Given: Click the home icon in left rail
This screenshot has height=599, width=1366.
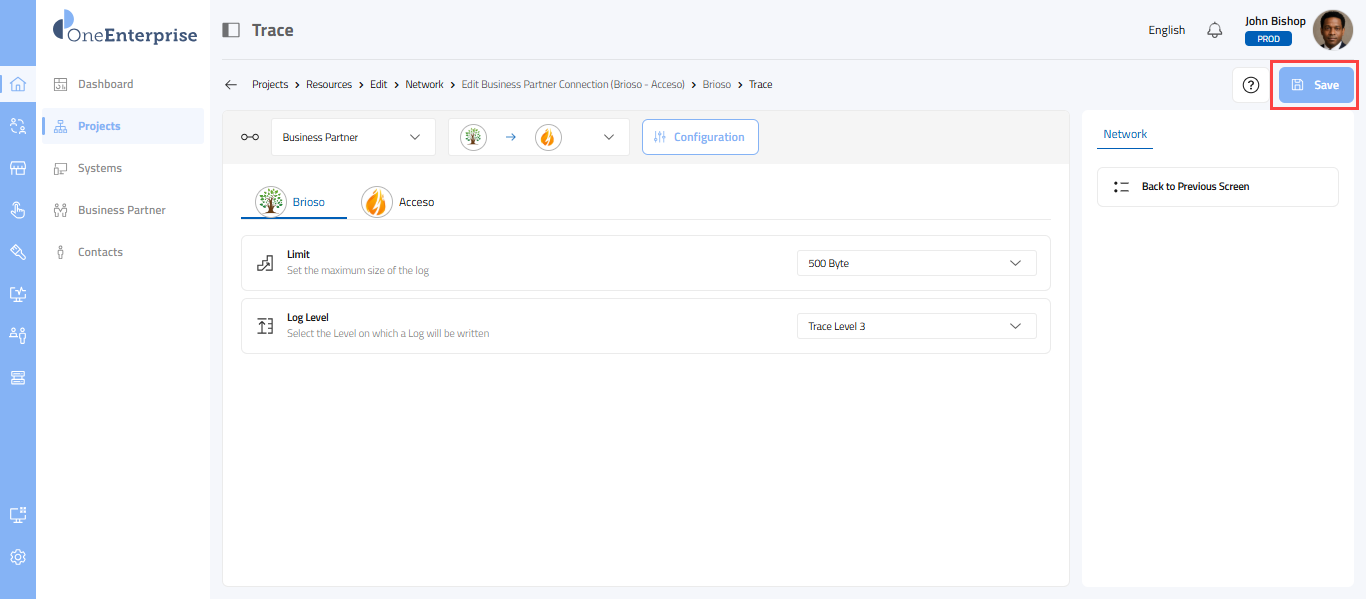Looking at the screenshot, I should click(18, 84).
